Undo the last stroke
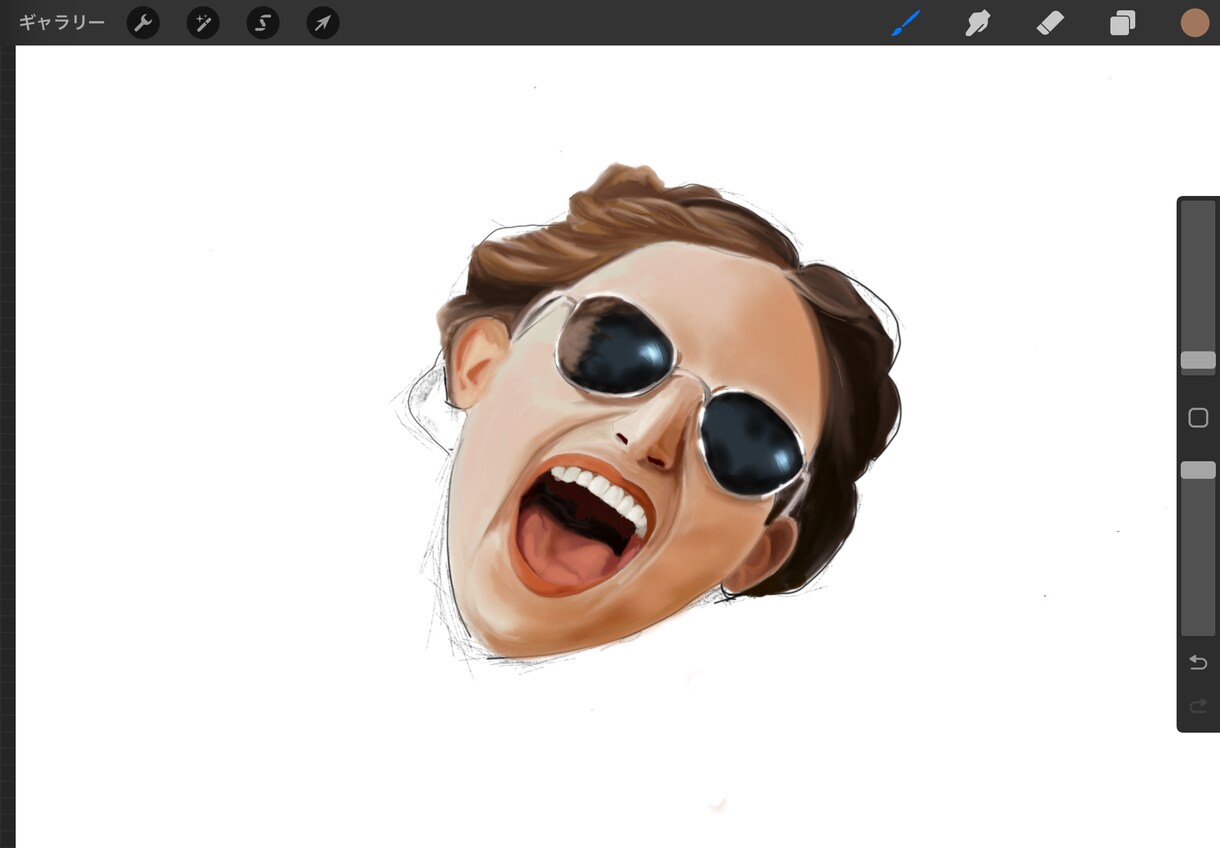The width and height of the screenshot is (1220, 848). pyautogui.click(x=1198, y=662)
